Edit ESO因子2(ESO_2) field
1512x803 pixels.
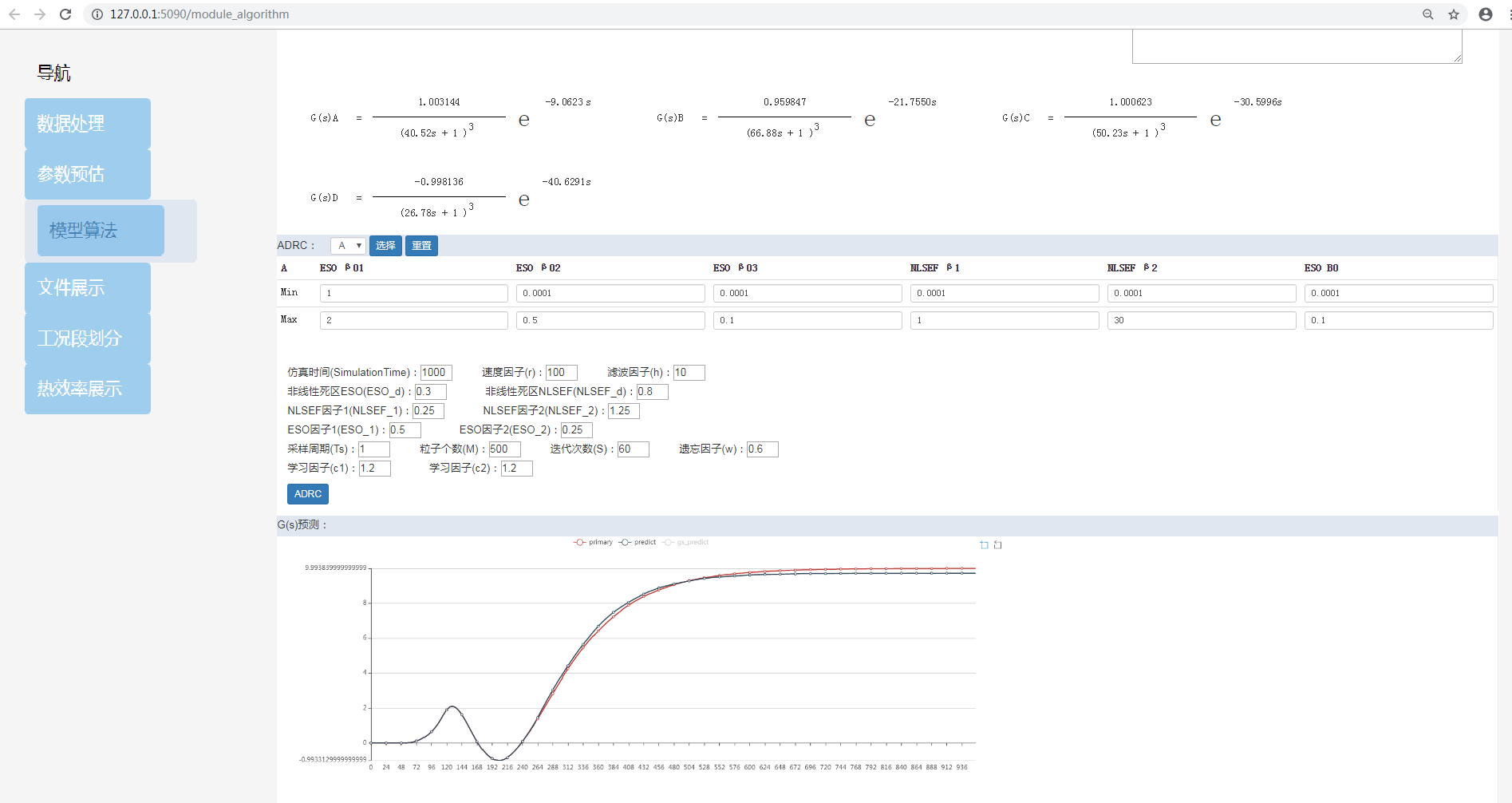click(577, 430)
